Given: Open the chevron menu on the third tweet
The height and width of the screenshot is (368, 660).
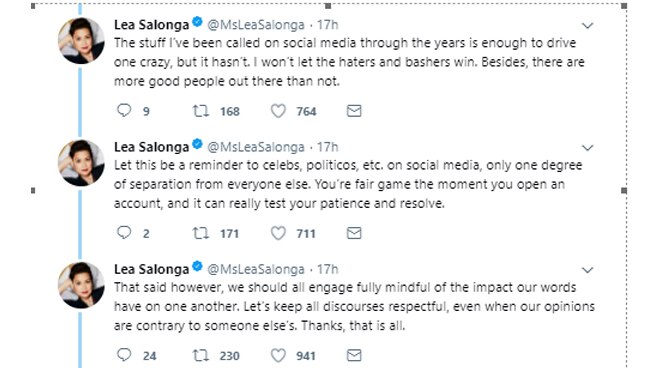Looking at the screenshot, I should [588, 270].
